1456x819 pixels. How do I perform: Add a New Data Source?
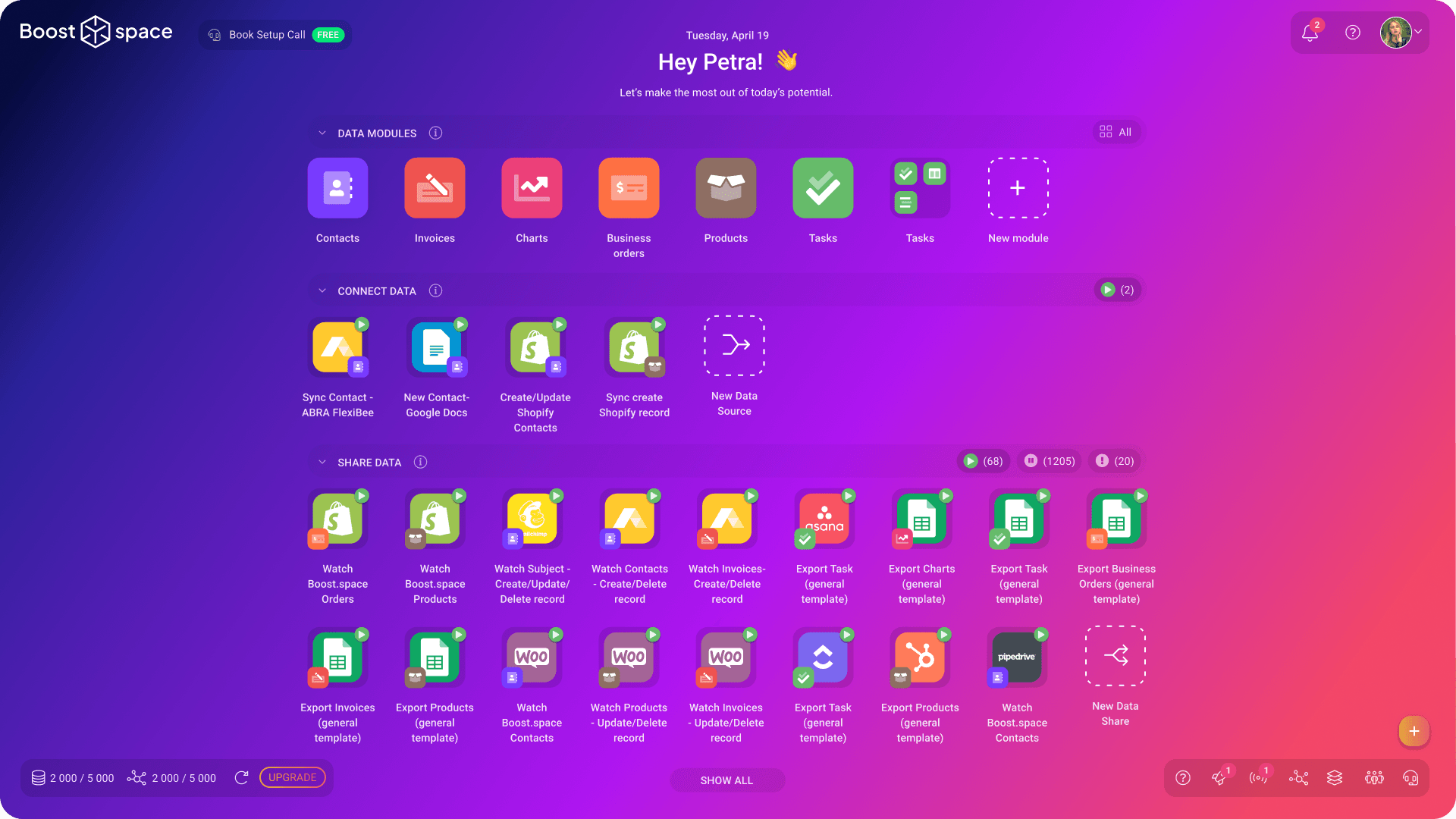tap(734, 346)
